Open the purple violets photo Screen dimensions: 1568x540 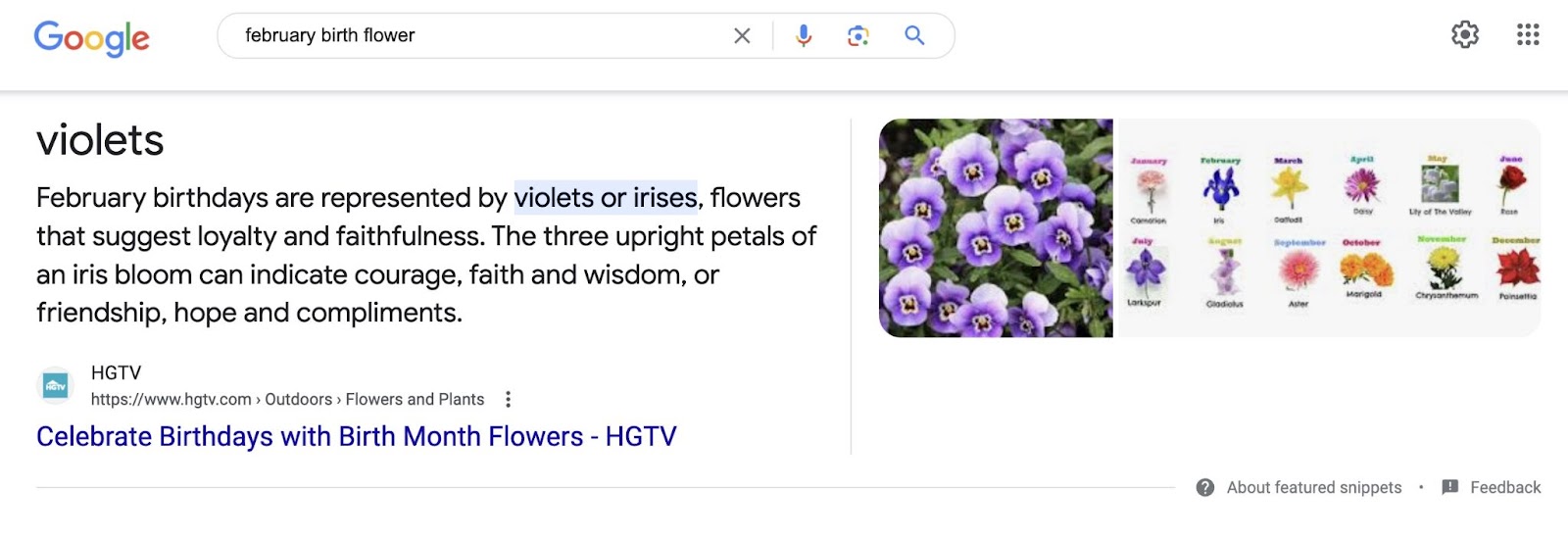click(996, 228)
